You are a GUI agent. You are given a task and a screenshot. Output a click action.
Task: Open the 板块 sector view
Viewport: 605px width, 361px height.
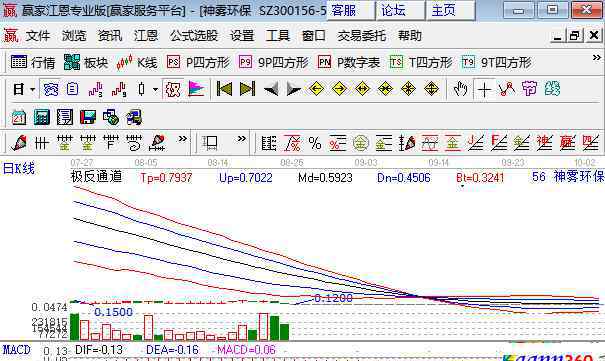pyautogui.click(x=86, y=62)
